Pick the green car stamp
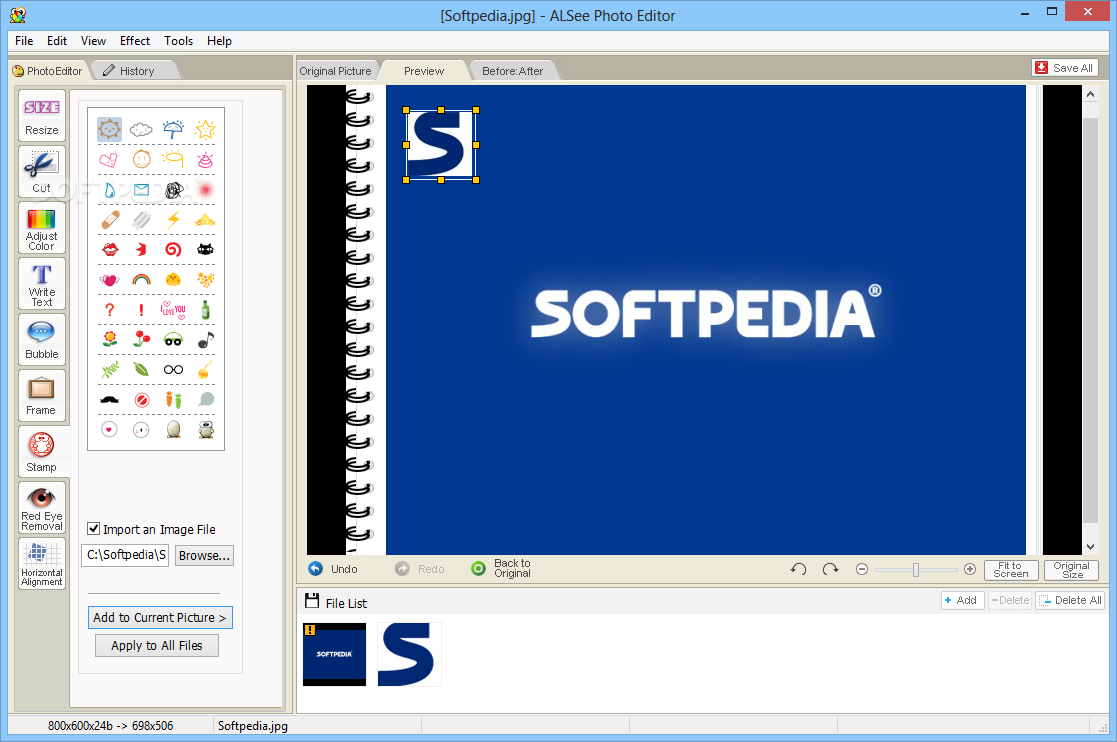The image size is (1117, 742). pyautogui.click(x=173, y=340)
